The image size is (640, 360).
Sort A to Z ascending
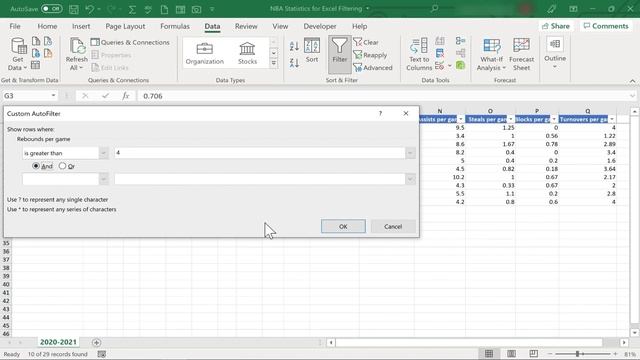294,46
